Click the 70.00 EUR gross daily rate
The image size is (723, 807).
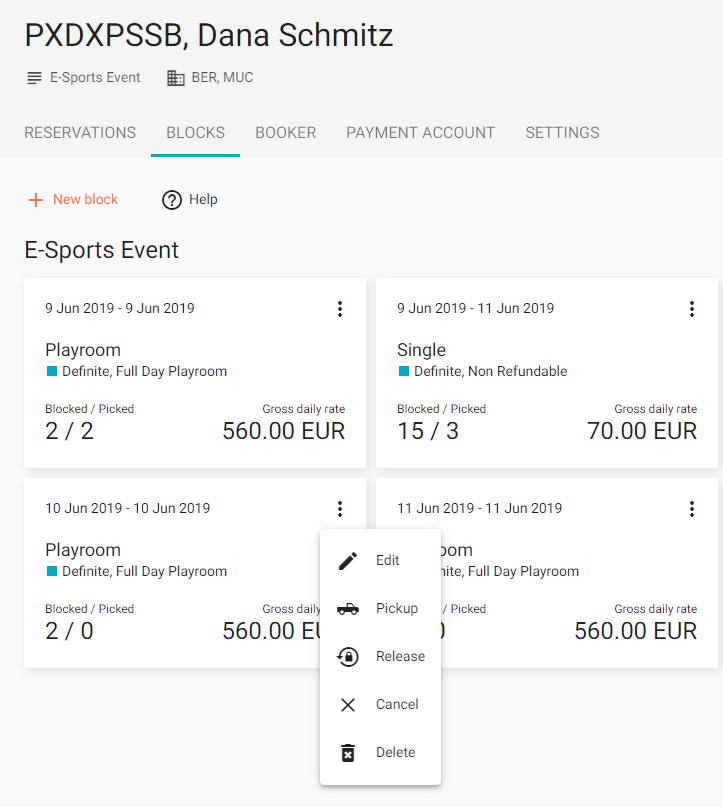click(642, 431)
